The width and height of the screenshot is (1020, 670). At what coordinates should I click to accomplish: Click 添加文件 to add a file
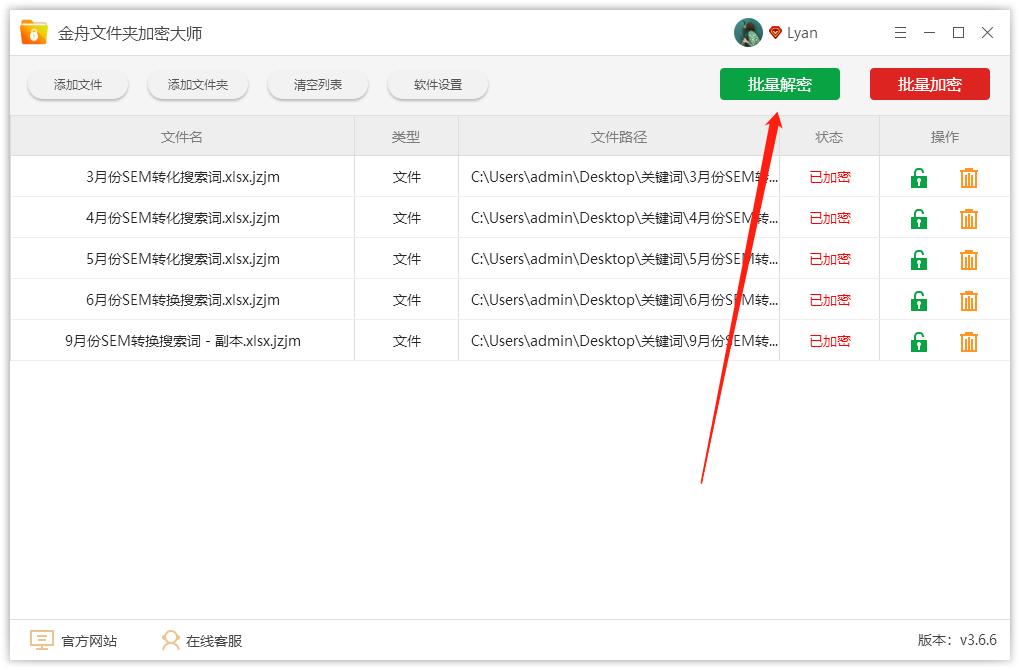[77, 84]
